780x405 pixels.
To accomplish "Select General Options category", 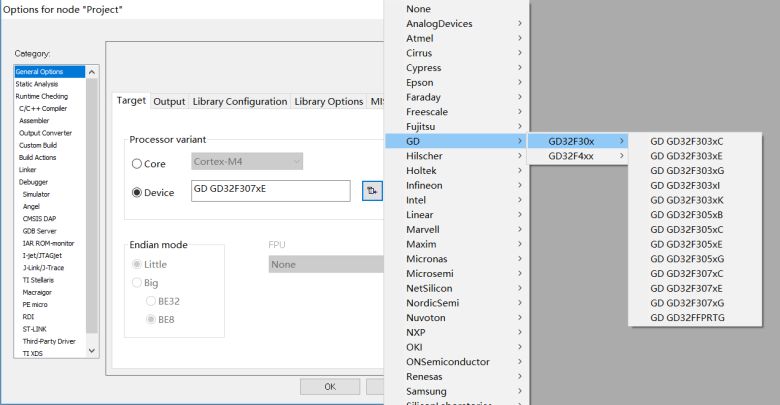I will (49, 72).
